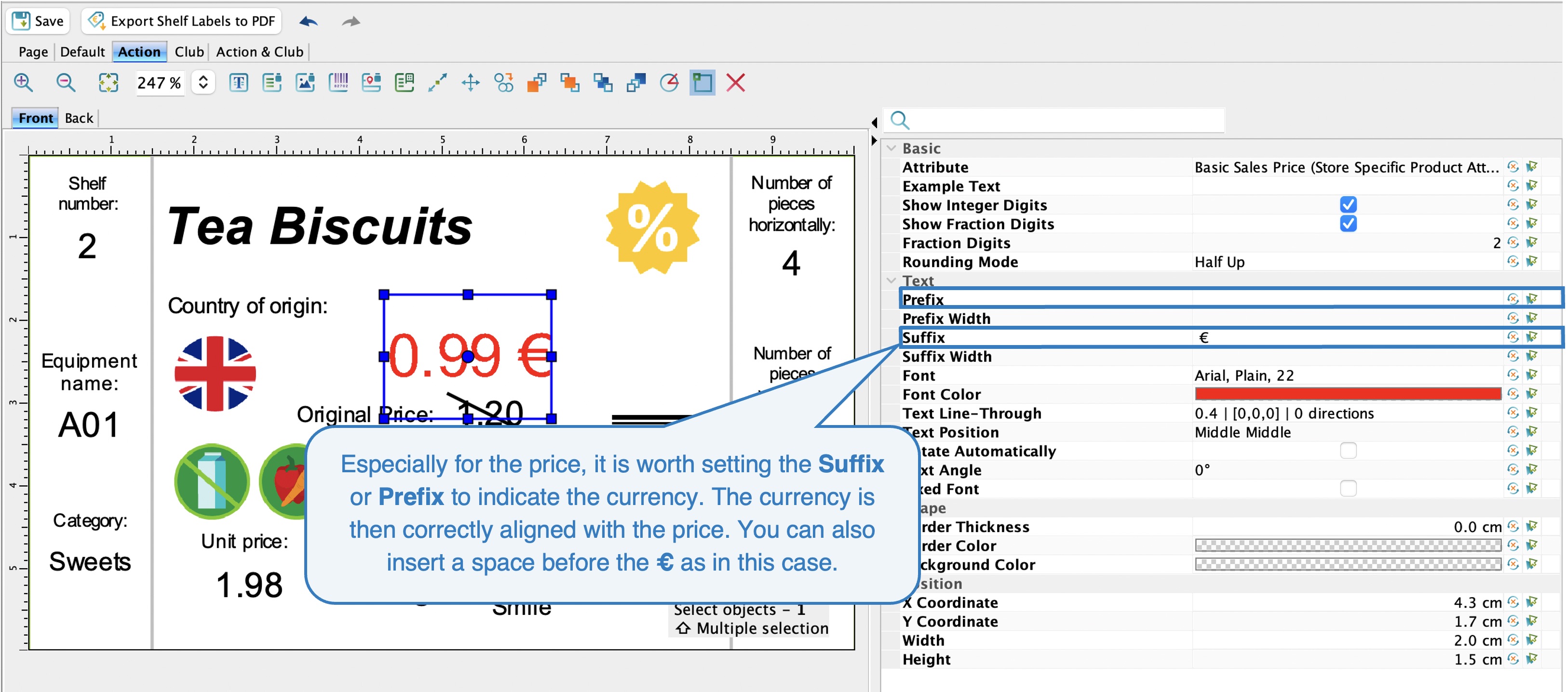This screenshot has width=1568, height=692.
Task: Click the blue send backward icon
Action: (x=603, y=83)
